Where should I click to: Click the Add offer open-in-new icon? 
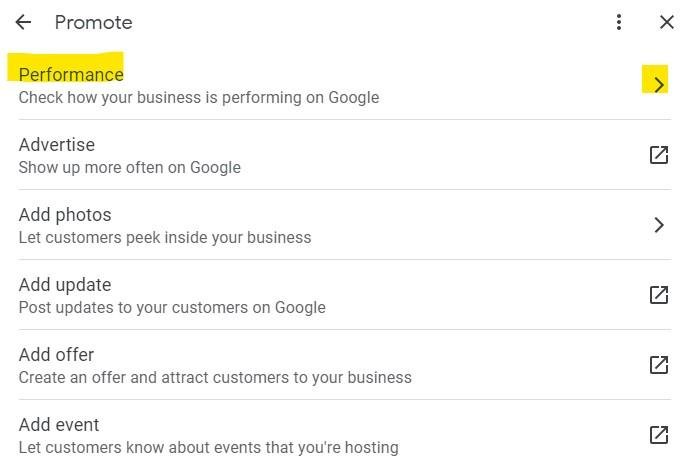[659, 365]
